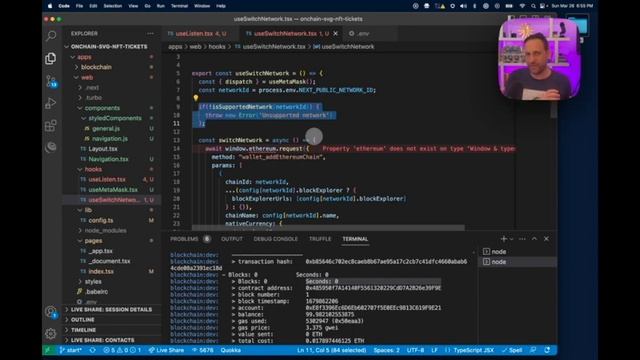640x360 pixels.
Task: Open notifications bell icon in status bar
Action: [547, 350]
